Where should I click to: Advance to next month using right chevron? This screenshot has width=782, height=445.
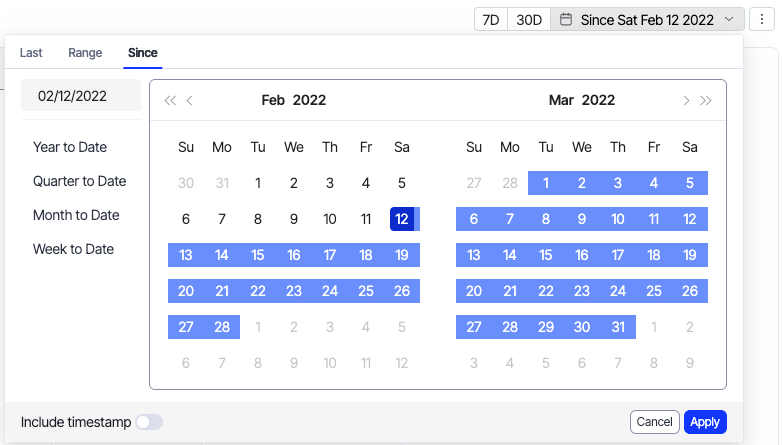pos(686,100)
